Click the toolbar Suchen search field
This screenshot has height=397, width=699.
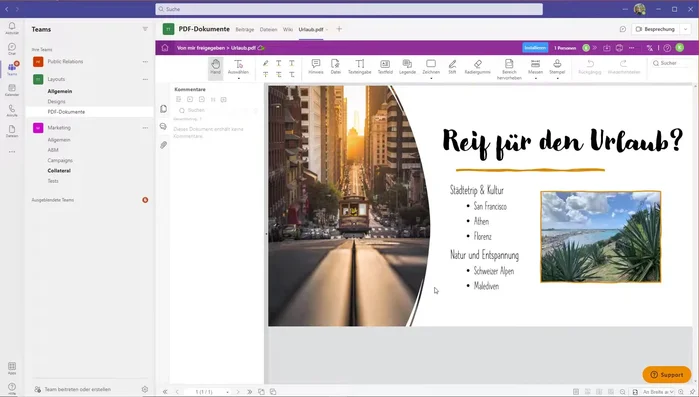(x=671, y=63)
